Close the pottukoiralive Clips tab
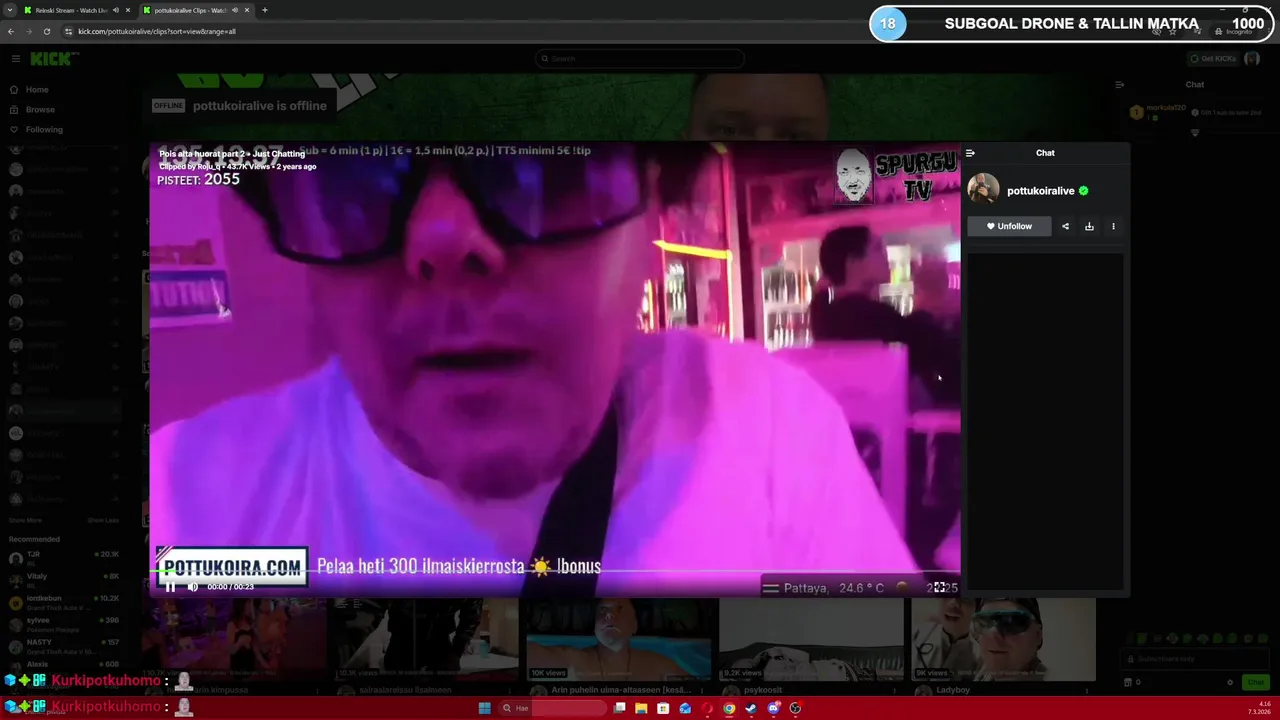 pyautogui.click(x=247, y=10)
